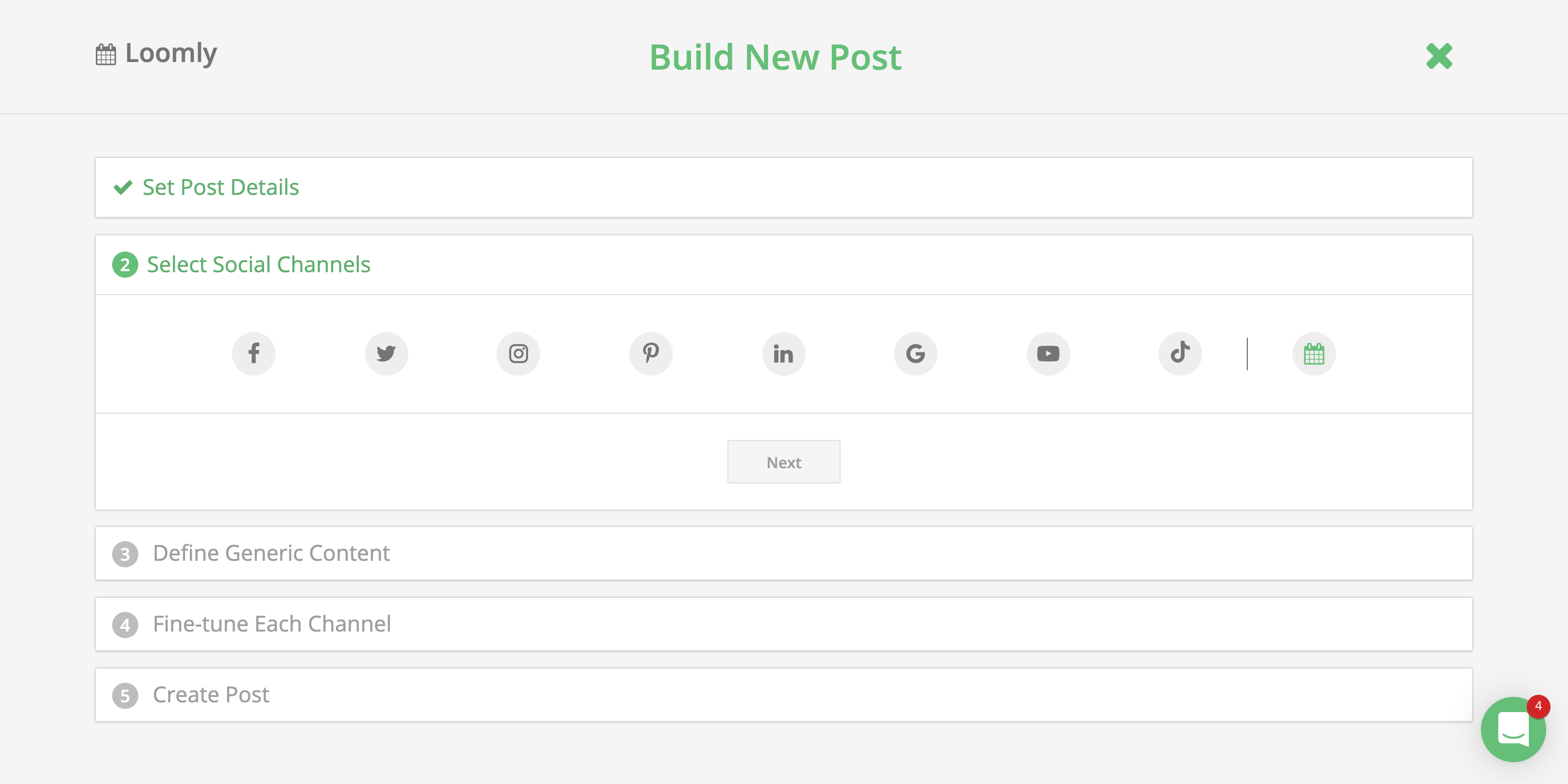Expand the Create Post step

point(211,695)
